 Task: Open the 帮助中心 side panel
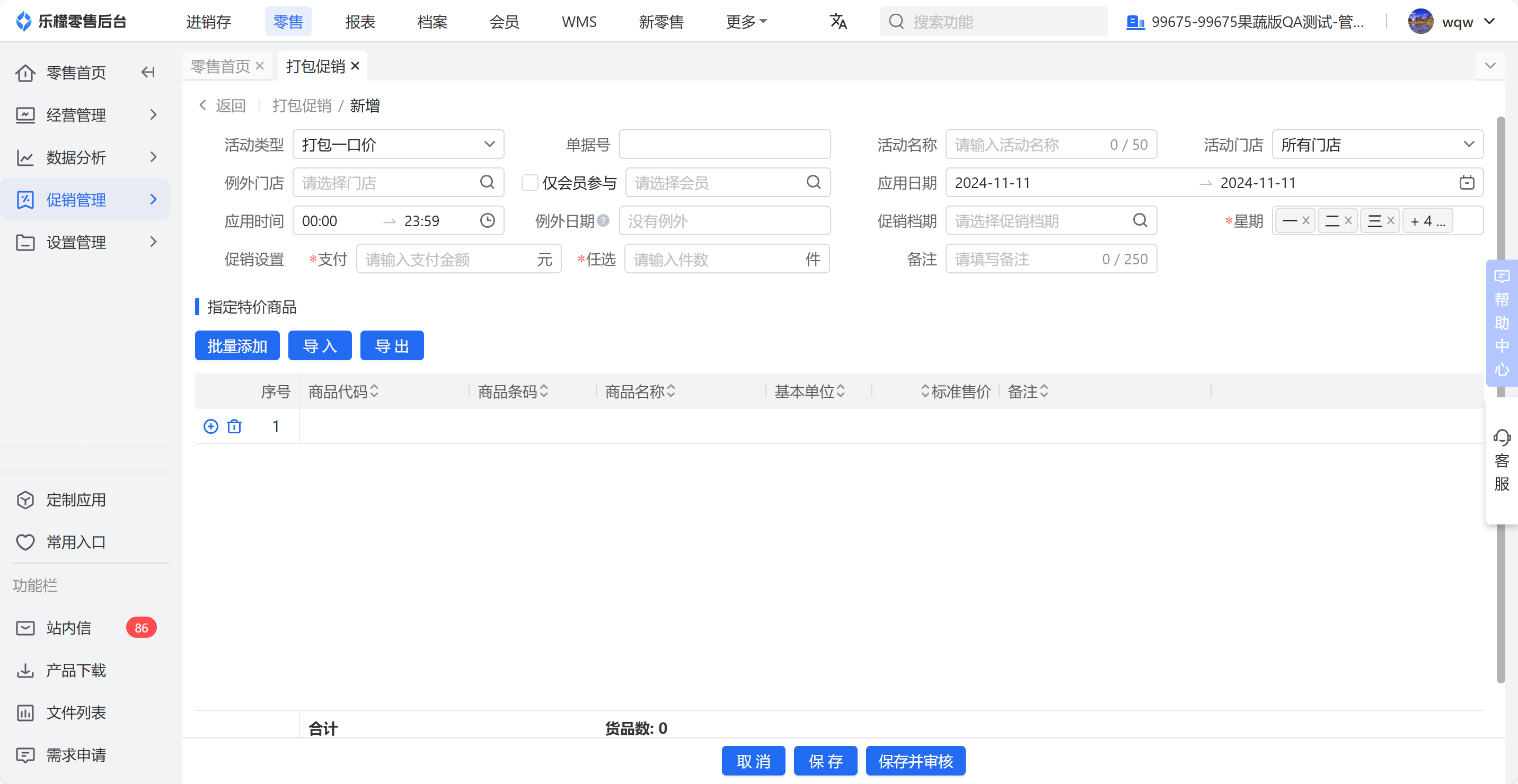click(1502, 323)
